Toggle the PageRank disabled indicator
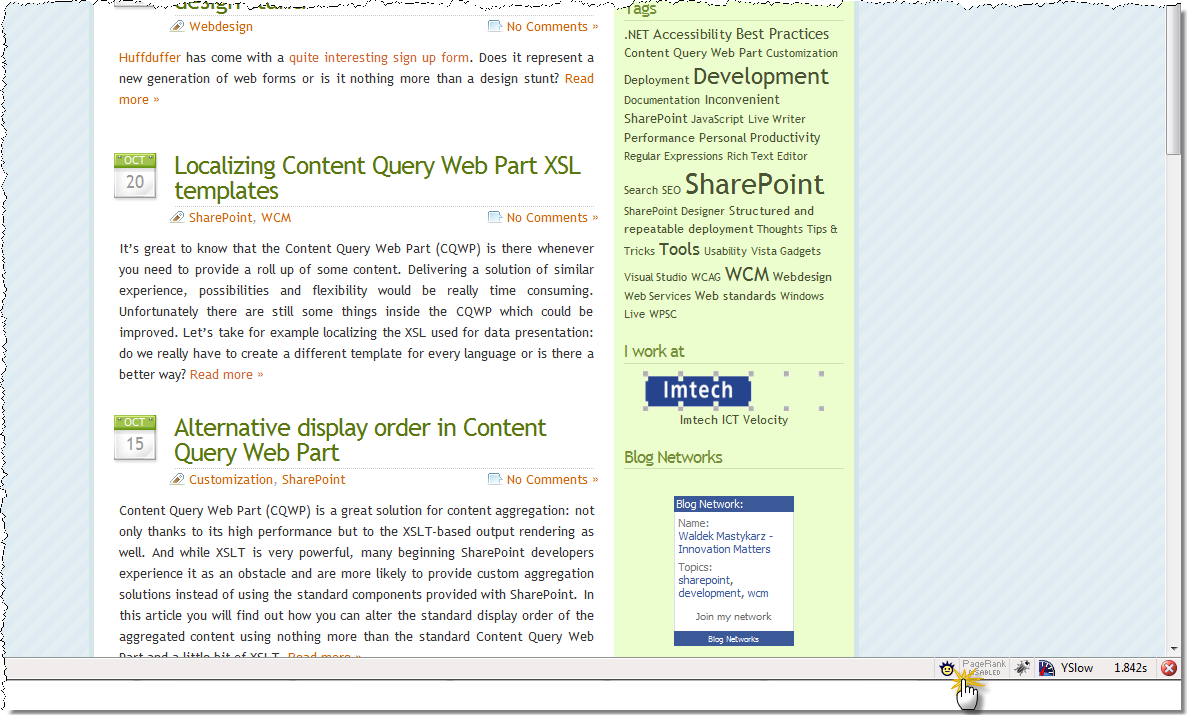The height and width of the screenshot is (715, 1187). click(x=984, y=667)
